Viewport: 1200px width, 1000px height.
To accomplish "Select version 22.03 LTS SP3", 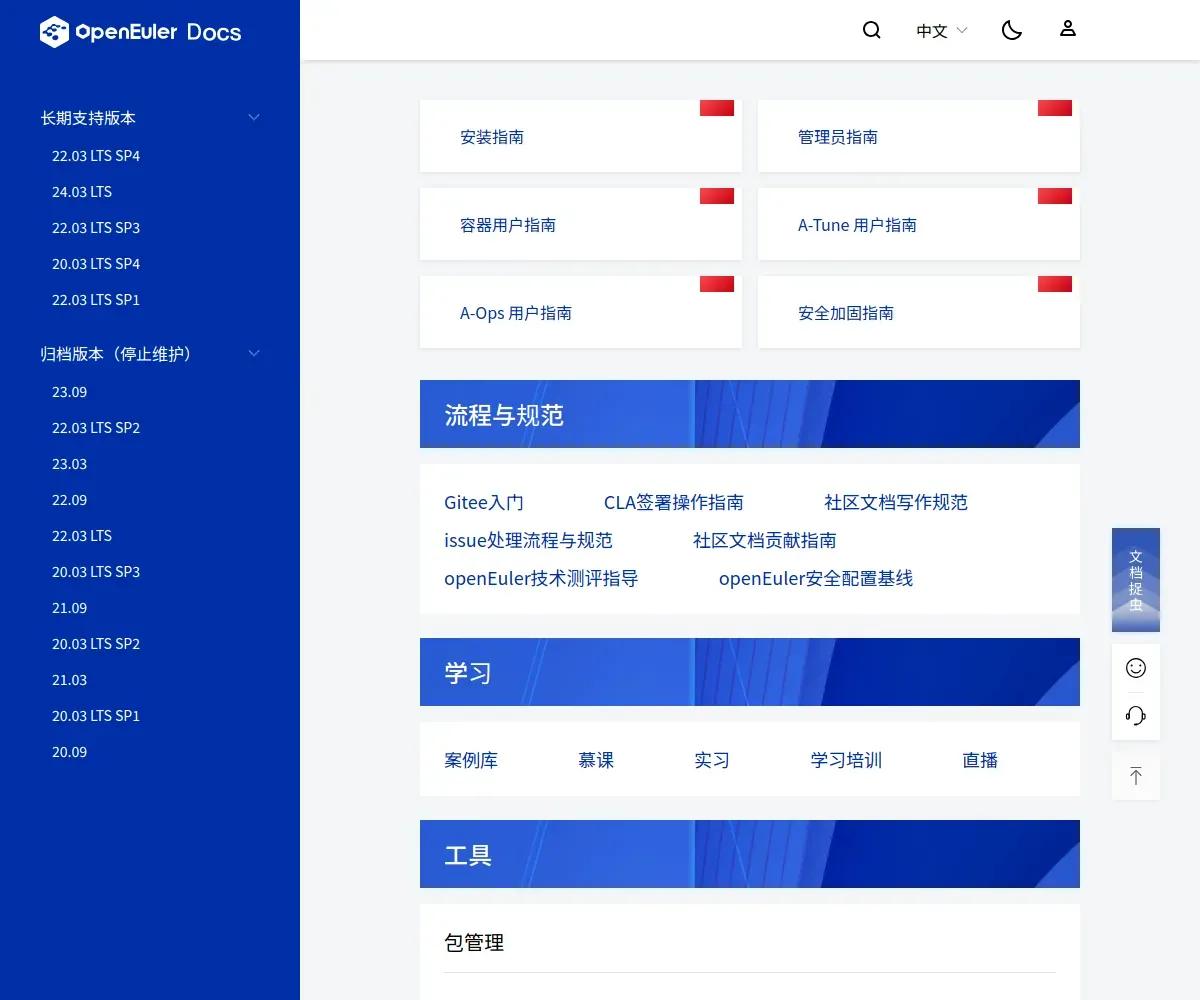I will (96, 228).
